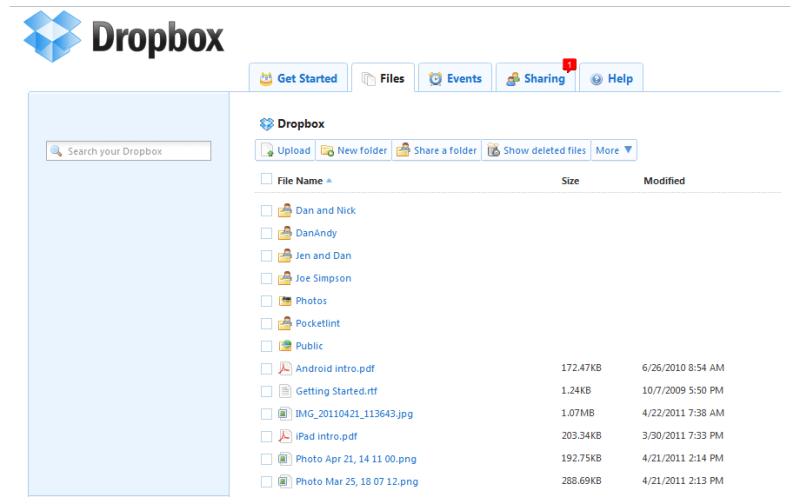
Task: Click the Show deleted files label
Action: point(544,150)
